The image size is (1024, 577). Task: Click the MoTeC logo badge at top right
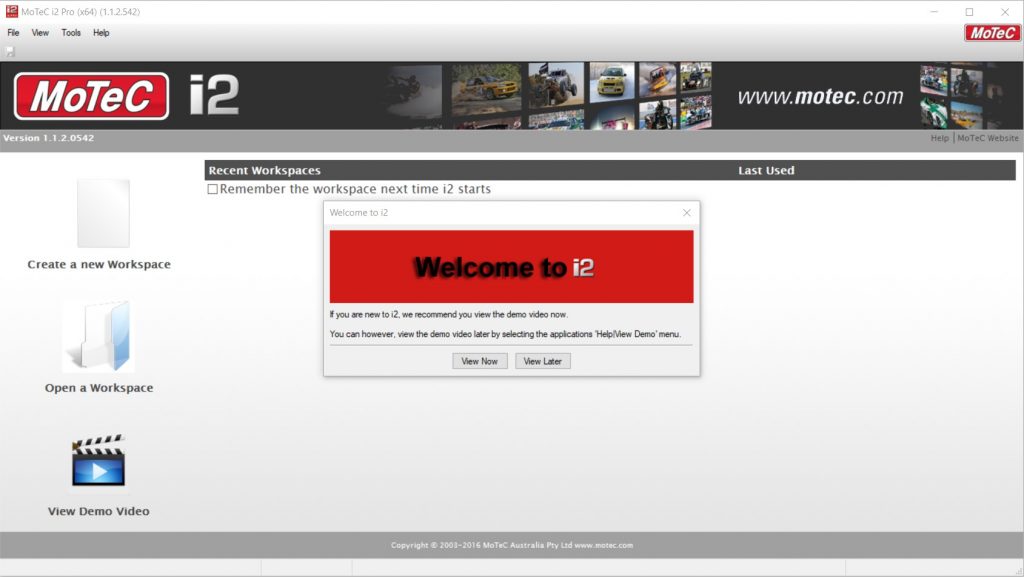point(991,33)
